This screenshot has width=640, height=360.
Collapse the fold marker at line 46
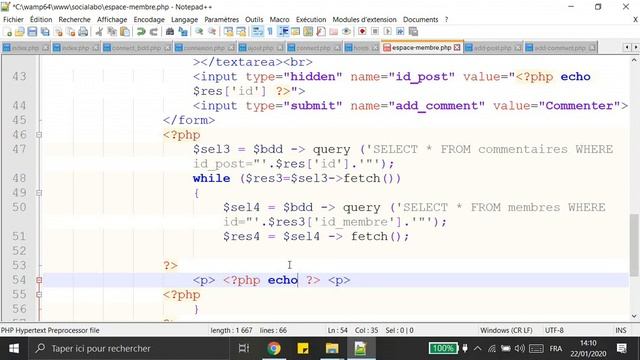coord(39,135)
